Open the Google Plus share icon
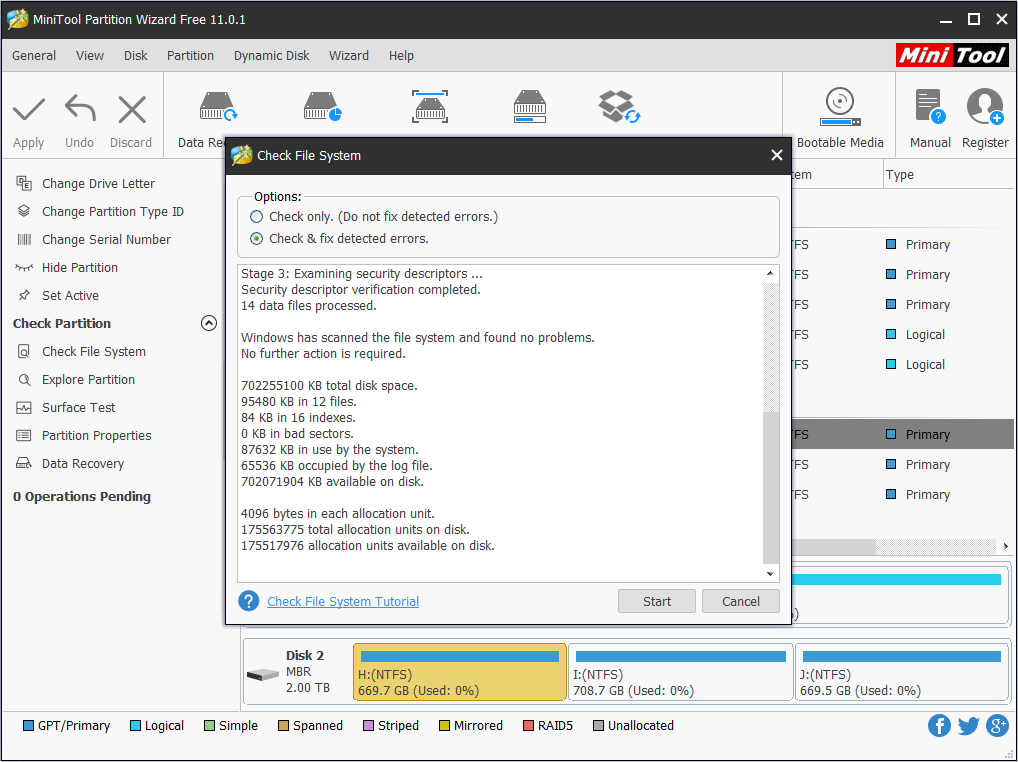 (x=997, y=726)
